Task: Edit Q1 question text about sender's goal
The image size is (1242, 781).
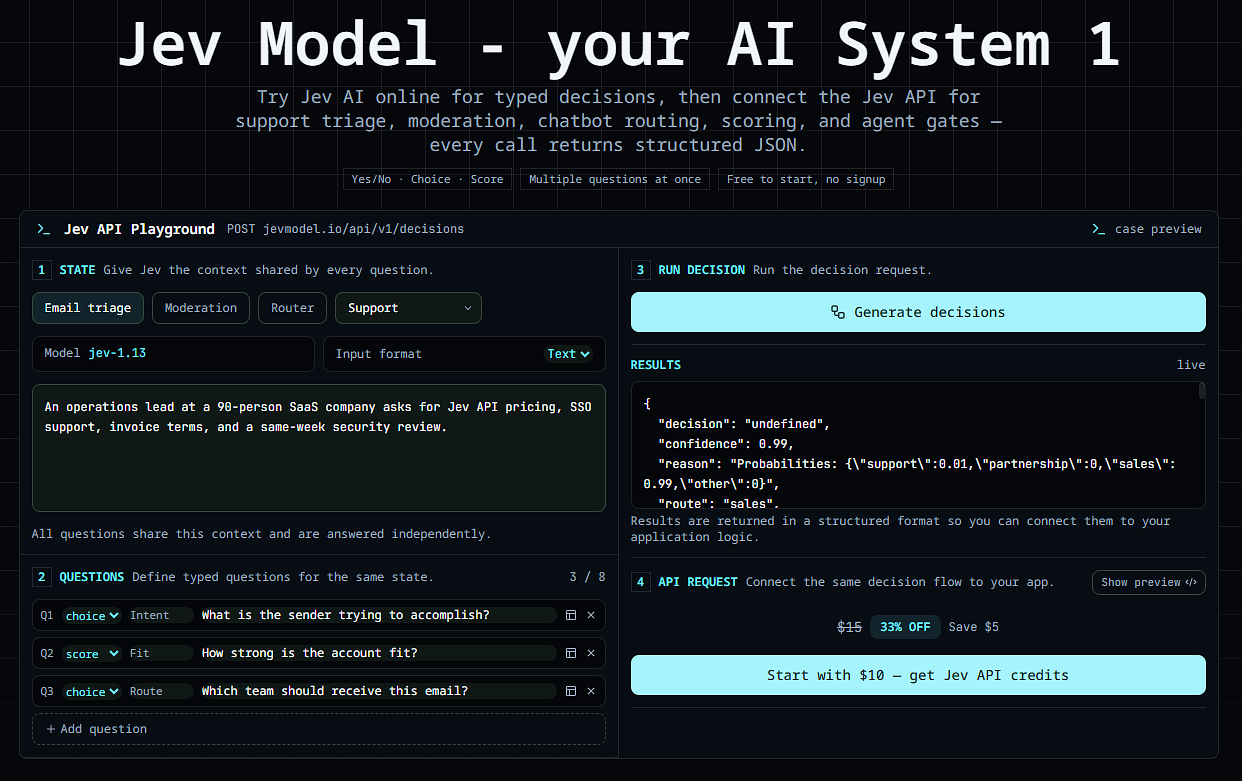Action: pos(377,615)
